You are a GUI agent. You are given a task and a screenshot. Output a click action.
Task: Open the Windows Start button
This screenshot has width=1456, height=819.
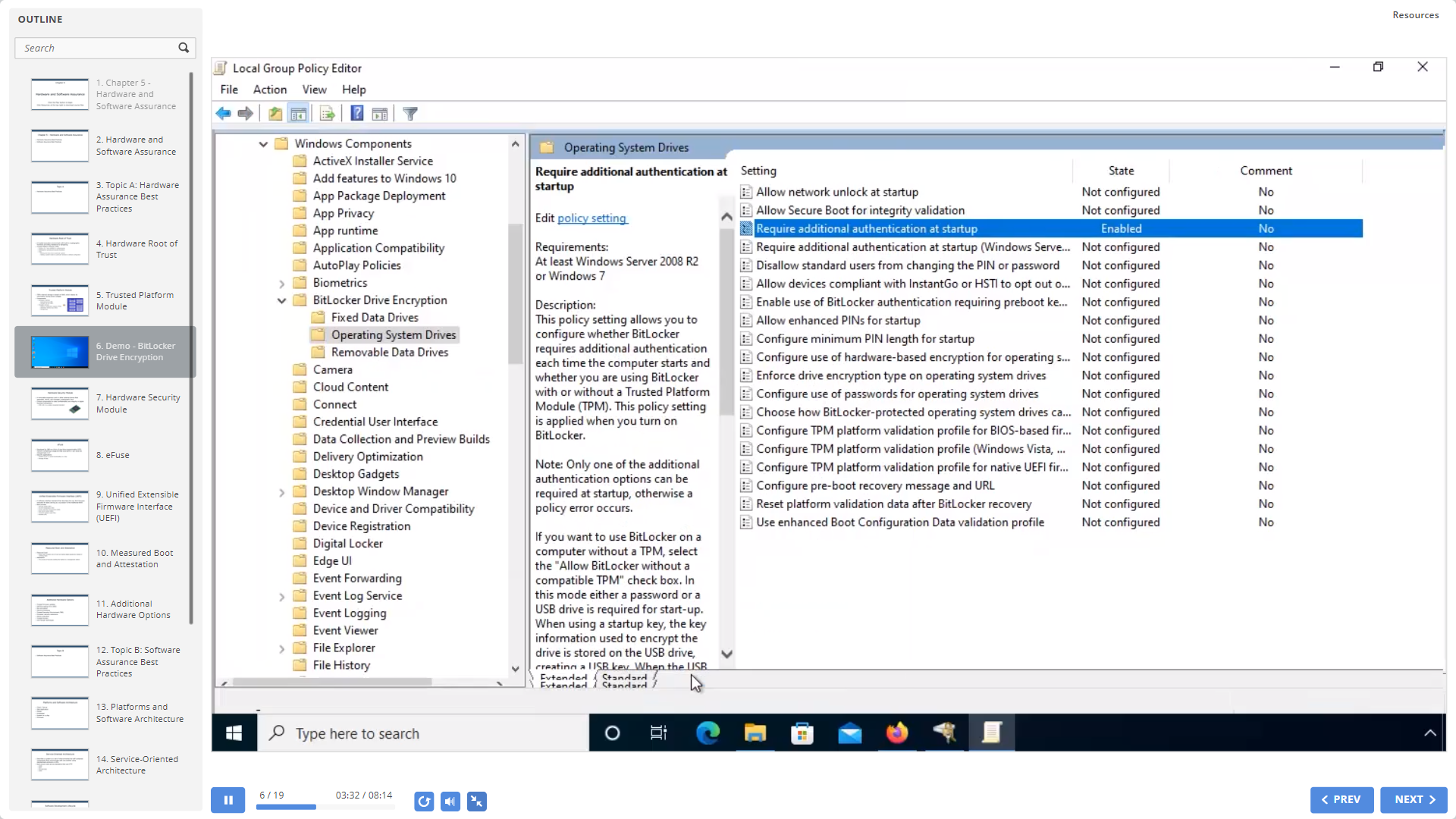[x=234, y=733]
